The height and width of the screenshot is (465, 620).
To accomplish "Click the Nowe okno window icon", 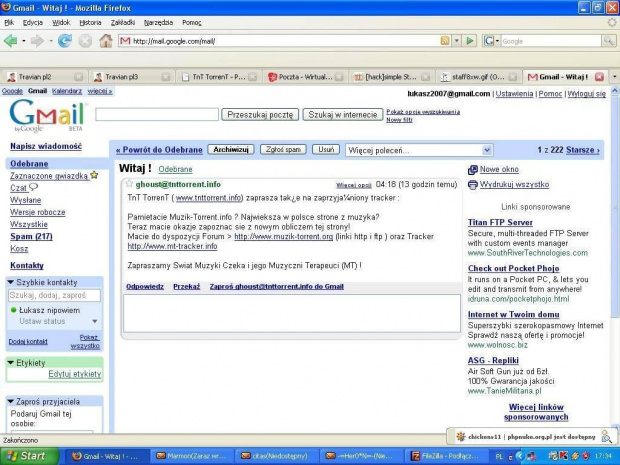I will 473,170.
